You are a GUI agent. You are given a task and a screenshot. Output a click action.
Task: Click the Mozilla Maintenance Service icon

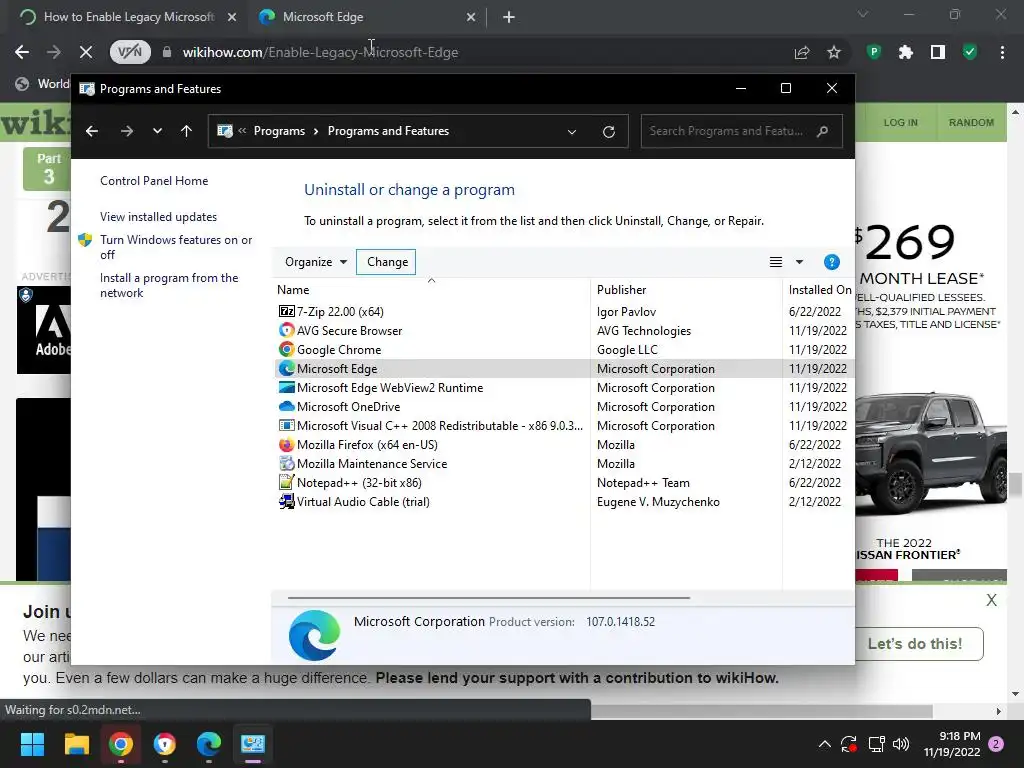click(x=287, y=464)
